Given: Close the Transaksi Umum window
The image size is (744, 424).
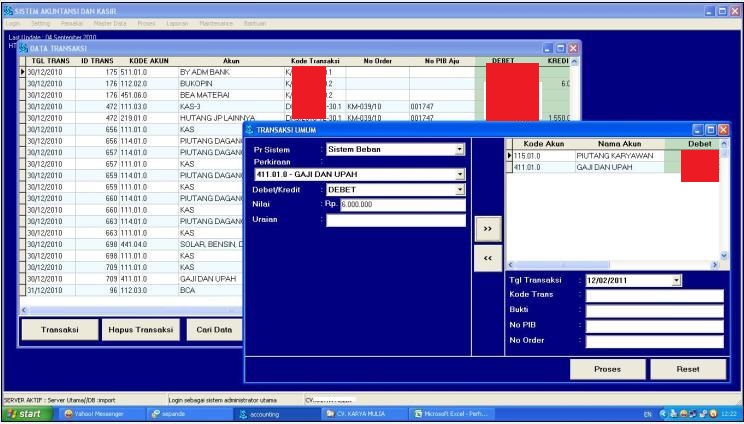Looking at the screenshot, I should point(723,130).
